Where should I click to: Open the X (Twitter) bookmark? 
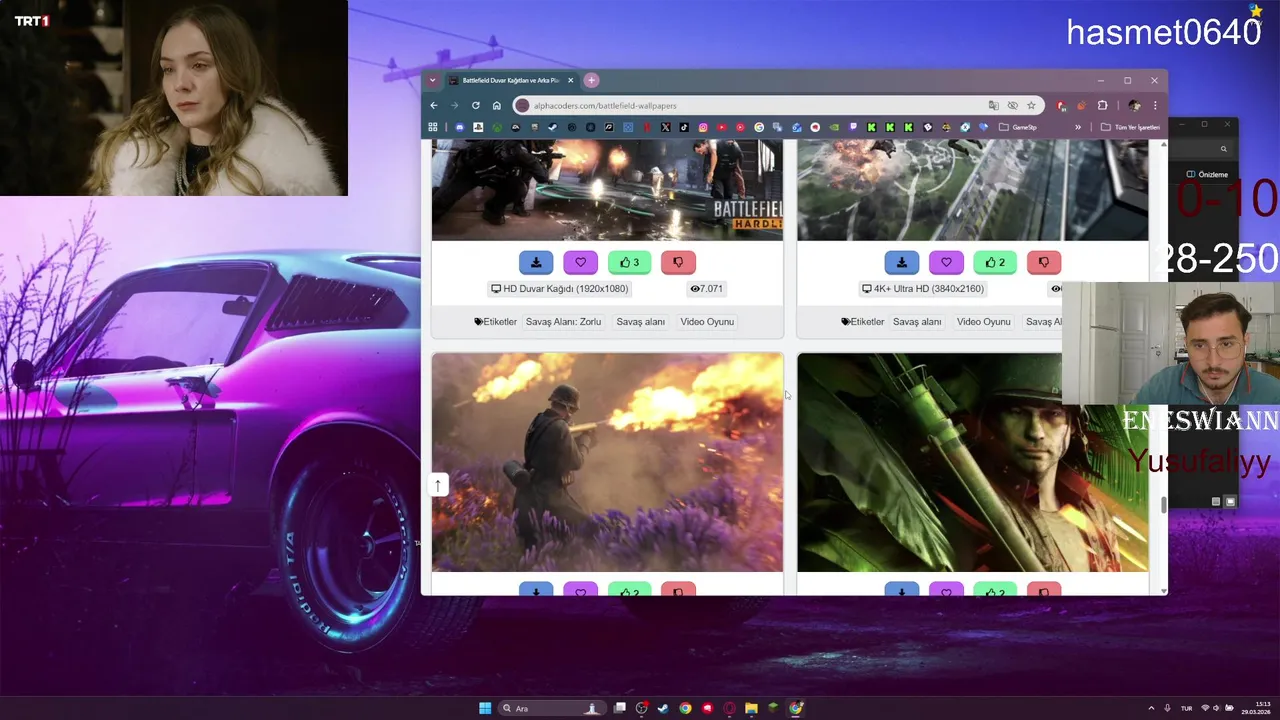pos(665,127)
